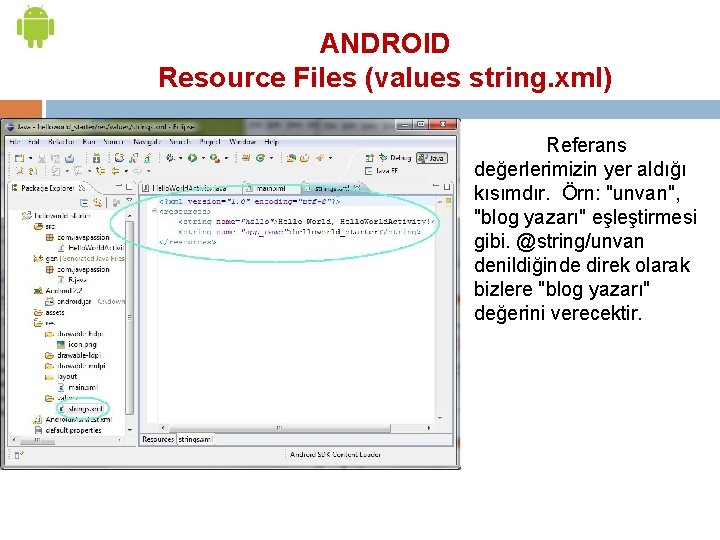Click the green Run toolbar icon

click(x=192, y=158)
